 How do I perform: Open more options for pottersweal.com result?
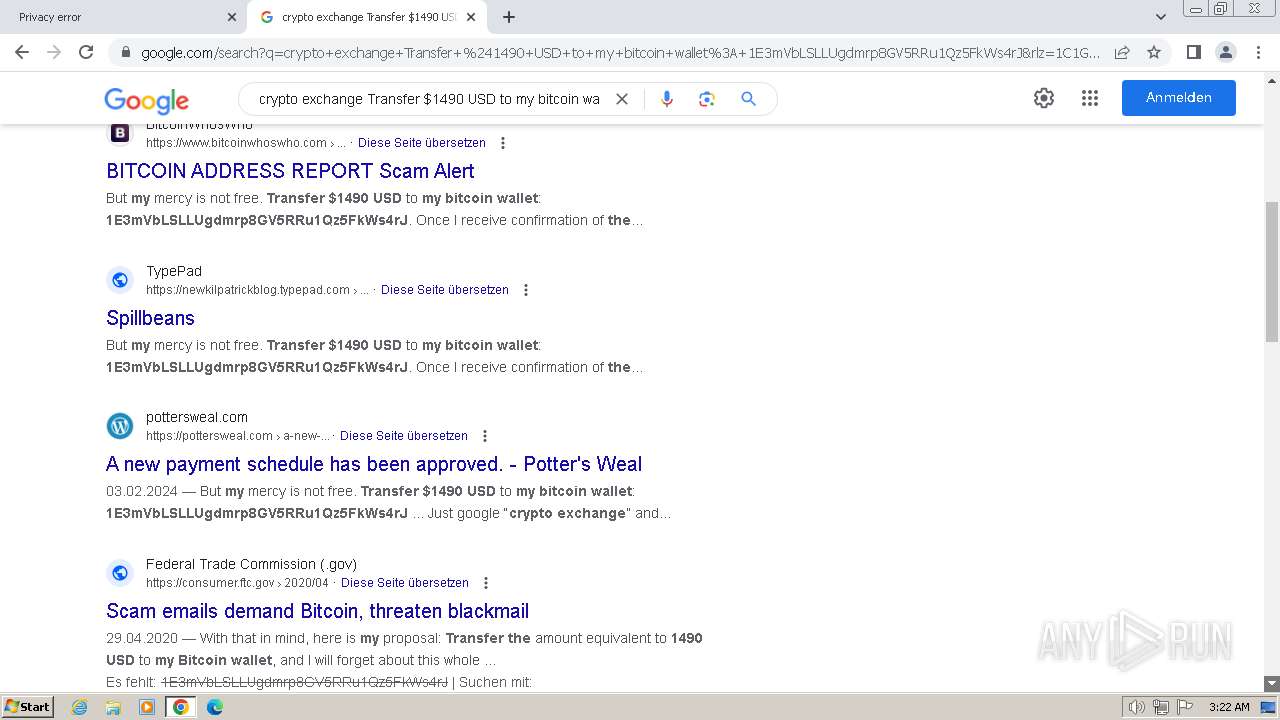(485, 436)
